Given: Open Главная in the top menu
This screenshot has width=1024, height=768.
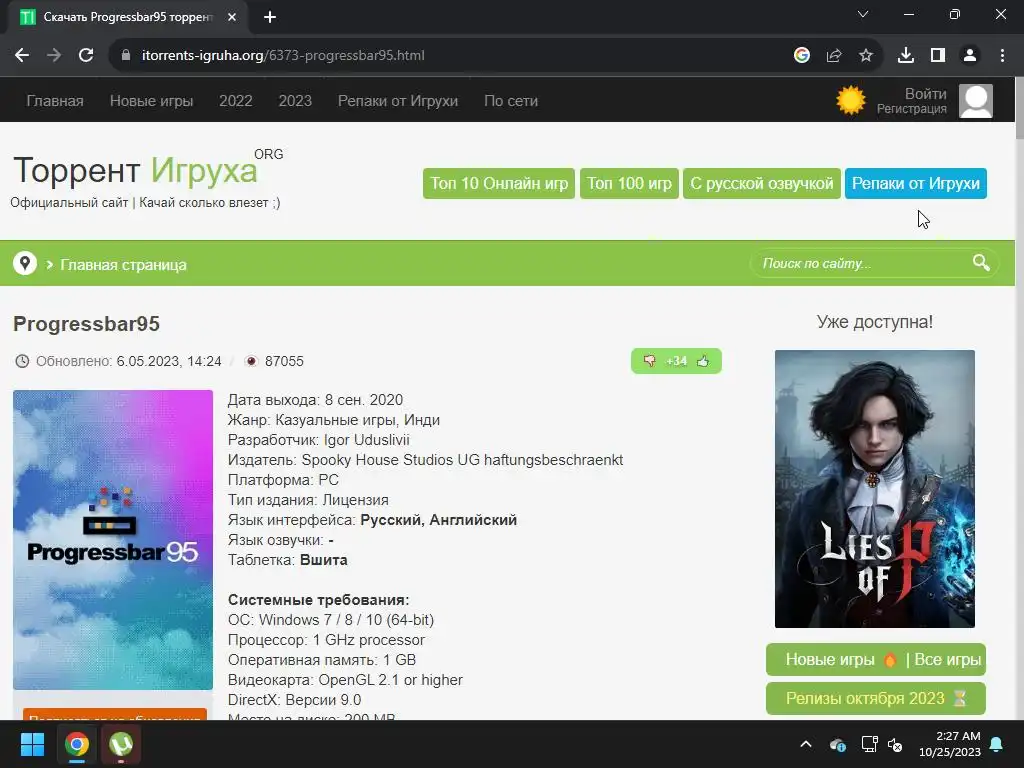Looking at the screenshot, I should coord(55,101).
